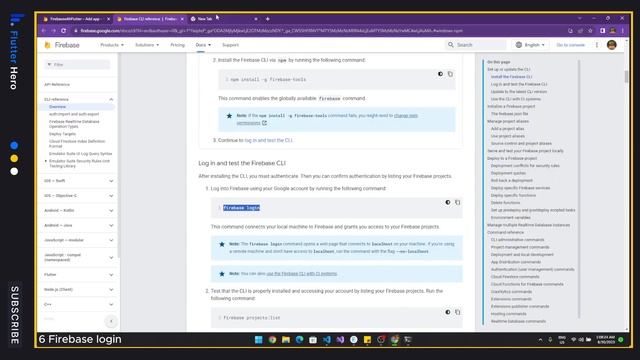Image resolution: width=640 pixels, height=360 pixels.
Task: Open the Chrome three-dot menu
Action: pos(623,31)
